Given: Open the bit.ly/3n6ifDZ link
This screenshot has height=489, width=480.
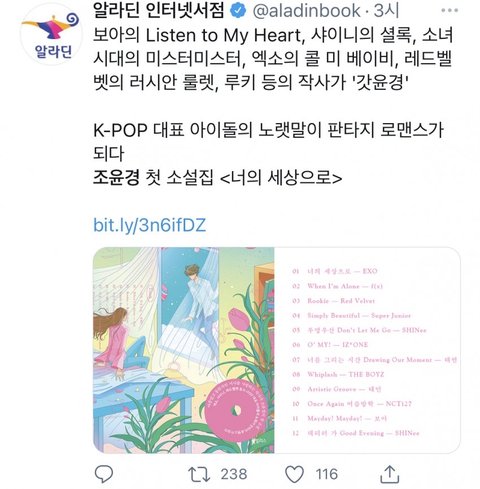Looking at the screenshot, I should 149,225.
